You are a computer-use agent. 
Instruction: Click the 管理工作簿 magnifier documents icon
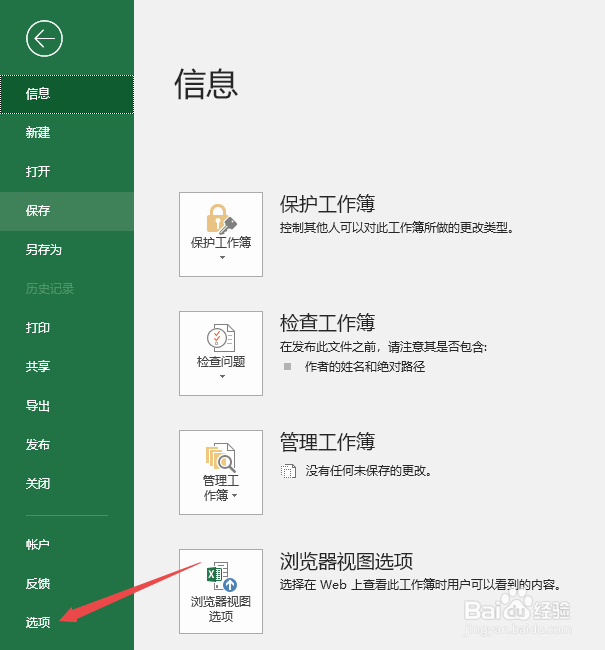[221, 458]
